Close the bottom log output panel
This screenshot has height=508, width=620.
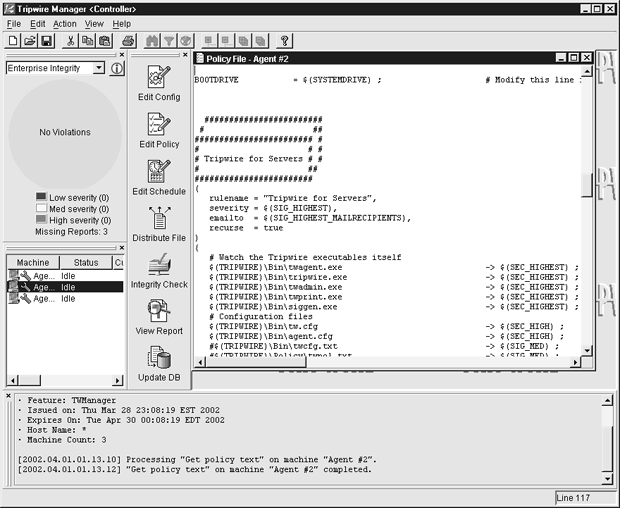click(8, 395)
